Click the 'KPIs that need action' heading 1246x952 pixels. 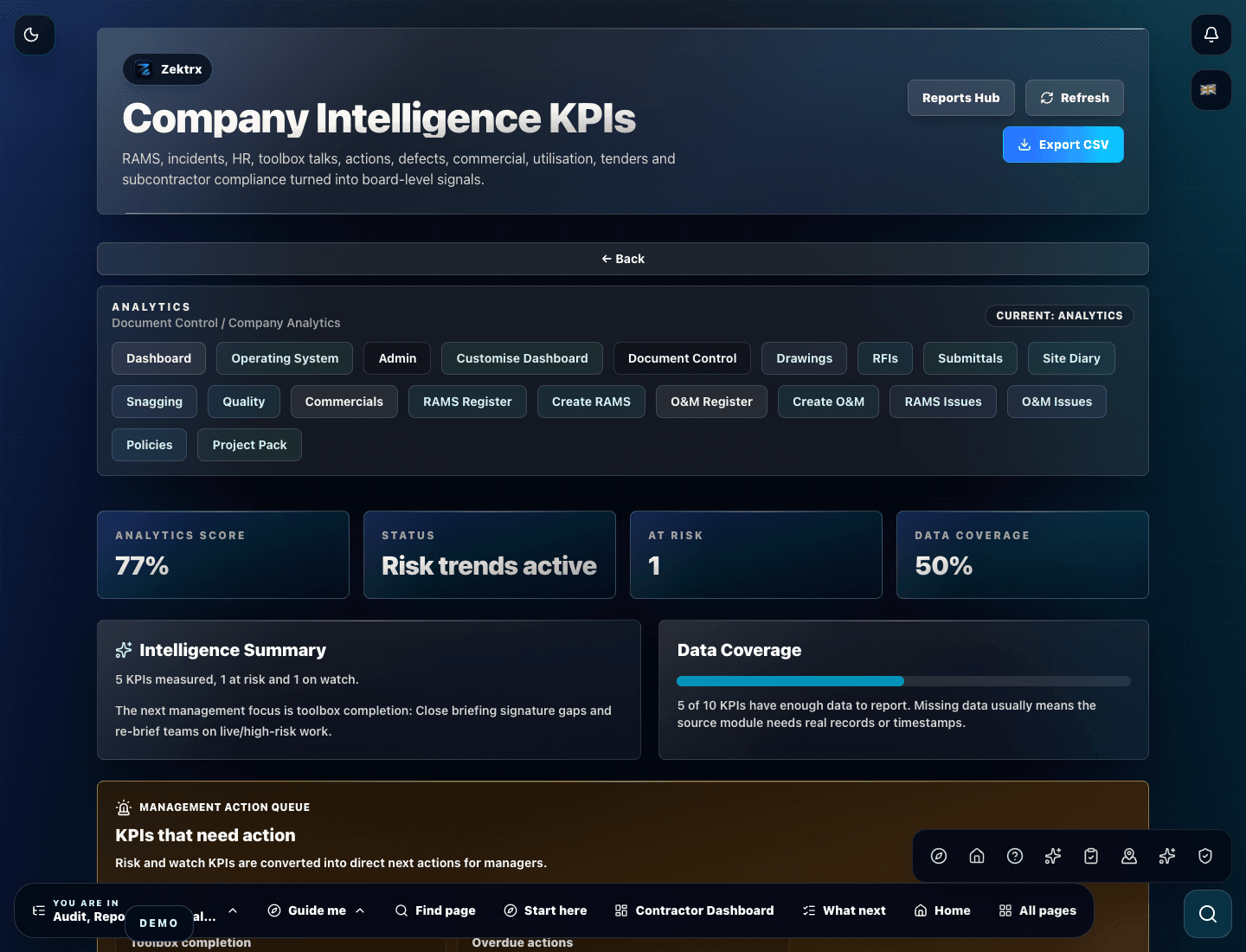pyautogui.click(x=205, y=835)
